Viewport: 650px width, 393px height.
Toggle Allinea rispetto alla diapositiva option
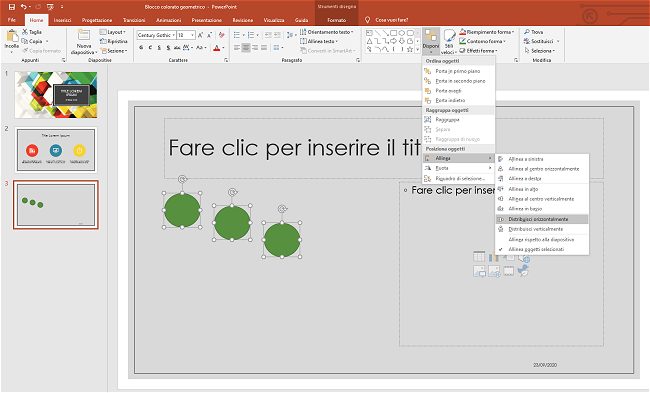[x=541, y=240]
